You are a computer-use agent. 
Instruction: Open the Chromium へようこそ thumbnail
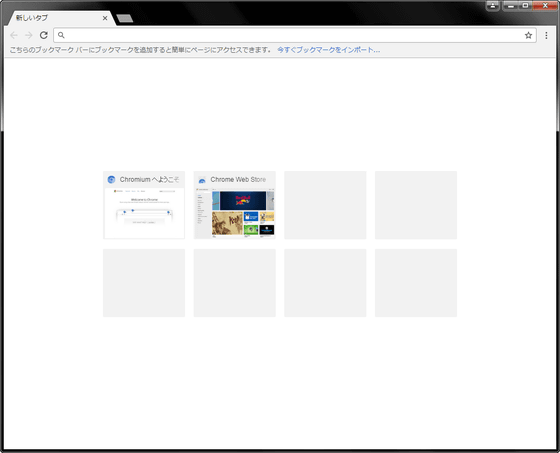(x=144, y=205)
